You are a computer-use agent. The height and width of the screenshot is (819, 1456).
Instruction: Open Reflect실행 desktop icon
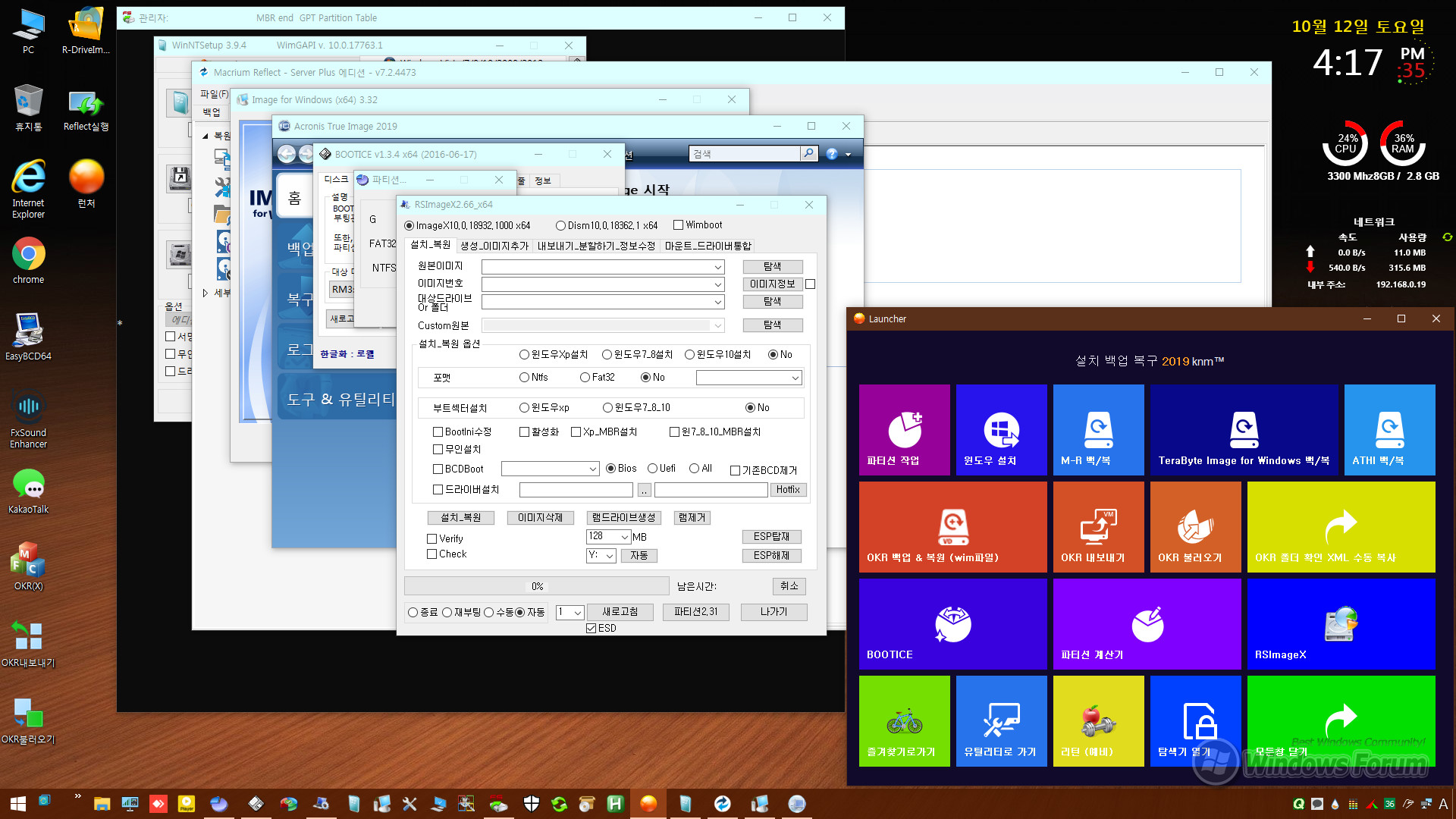tap(86, 108)
